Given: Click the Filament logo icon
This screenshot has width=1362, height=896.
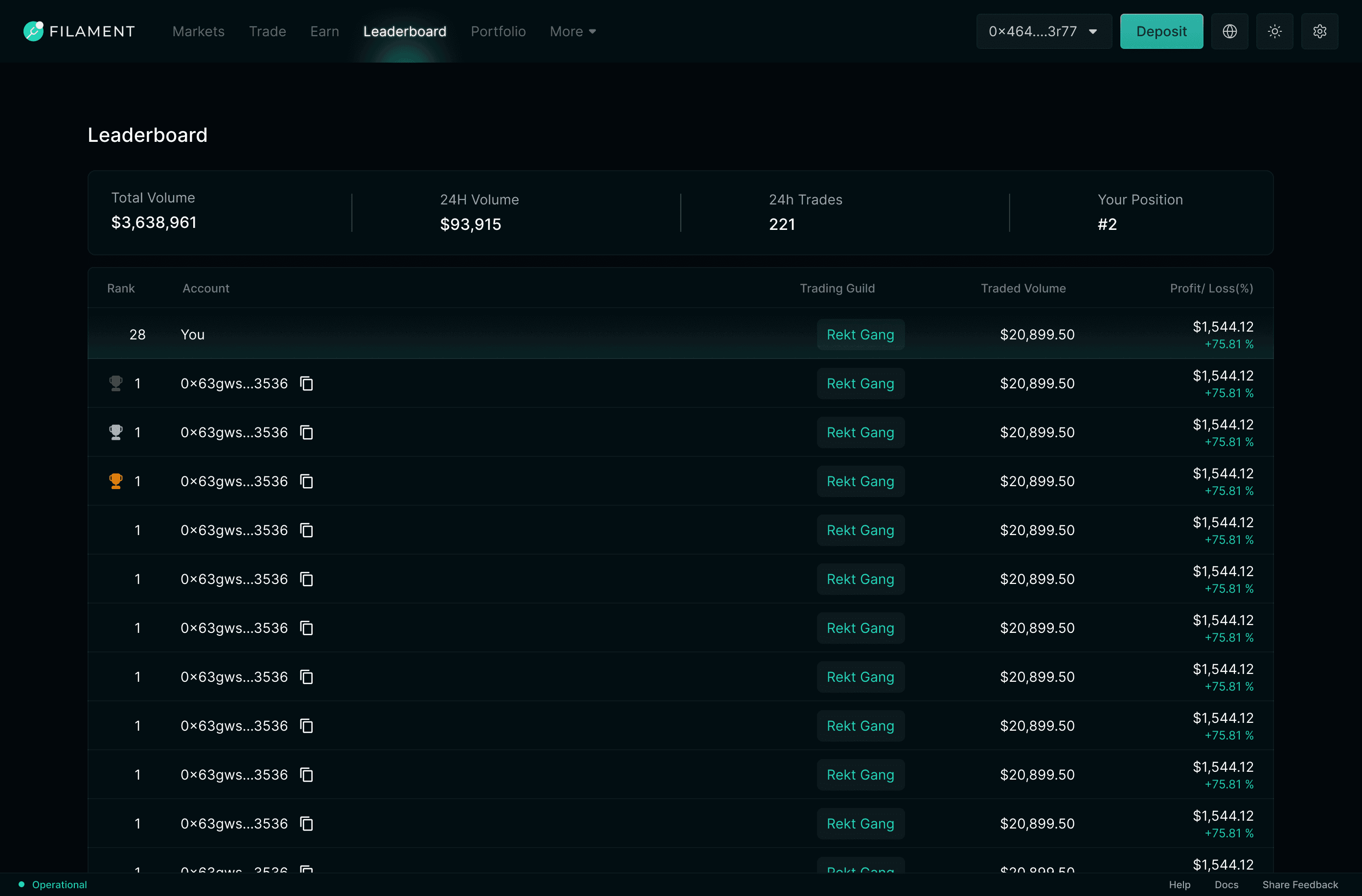Looking at the screenshot, I should tap(33, 31).
